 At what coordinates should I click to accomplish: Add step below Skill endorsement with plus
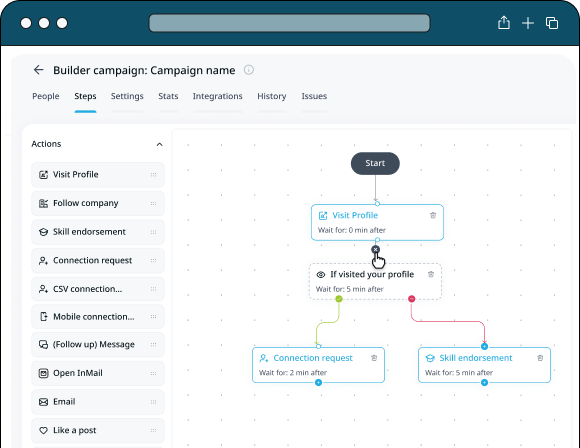click(484, 383)
